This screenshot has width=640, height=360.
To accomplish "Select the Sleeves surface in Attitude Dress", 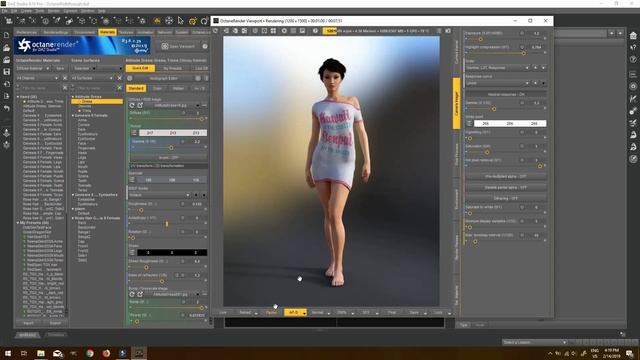I will point(85,106).
